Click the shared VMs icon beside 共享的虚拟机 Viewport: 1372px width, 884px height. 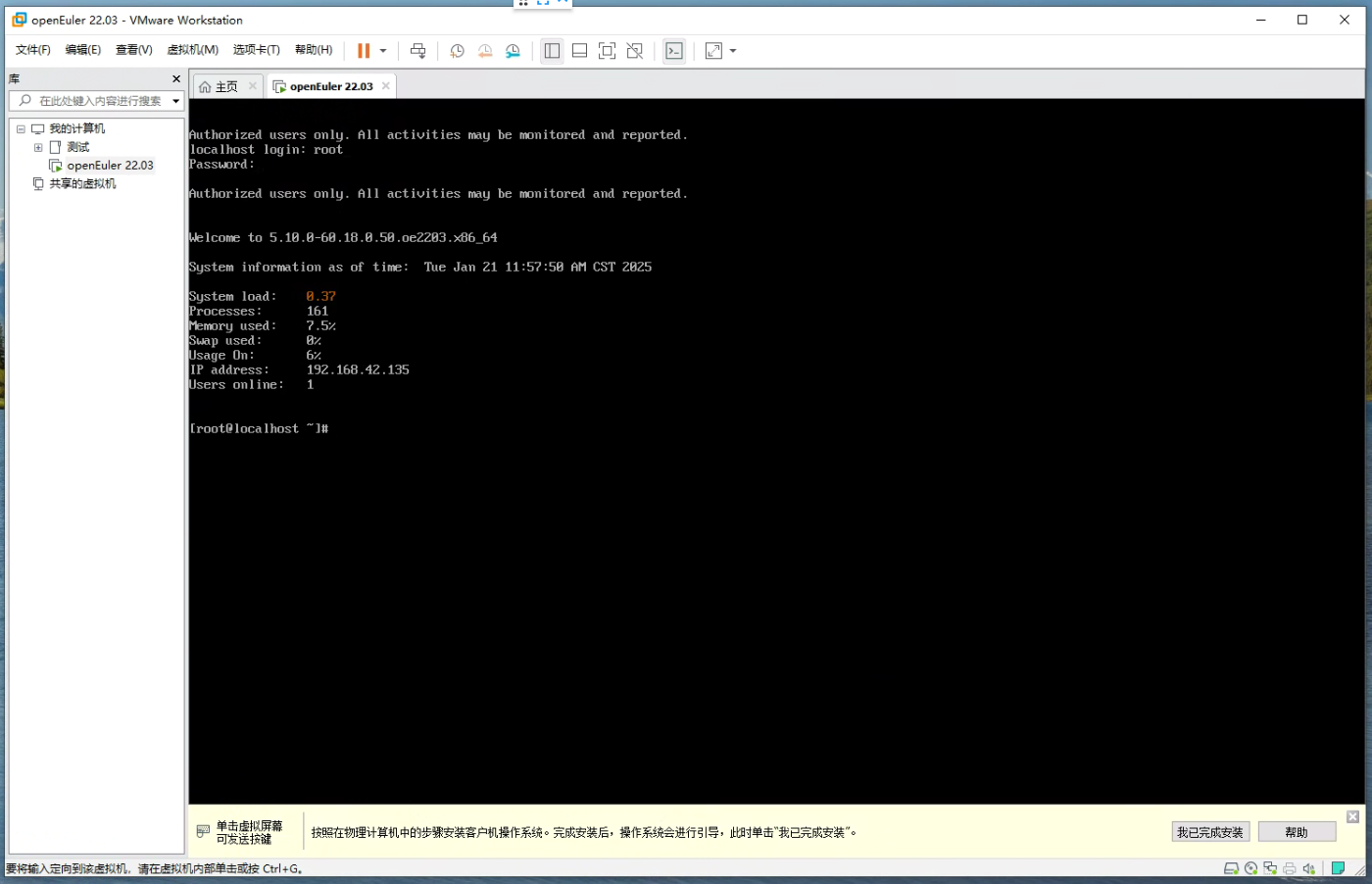[x=38, y=184]
